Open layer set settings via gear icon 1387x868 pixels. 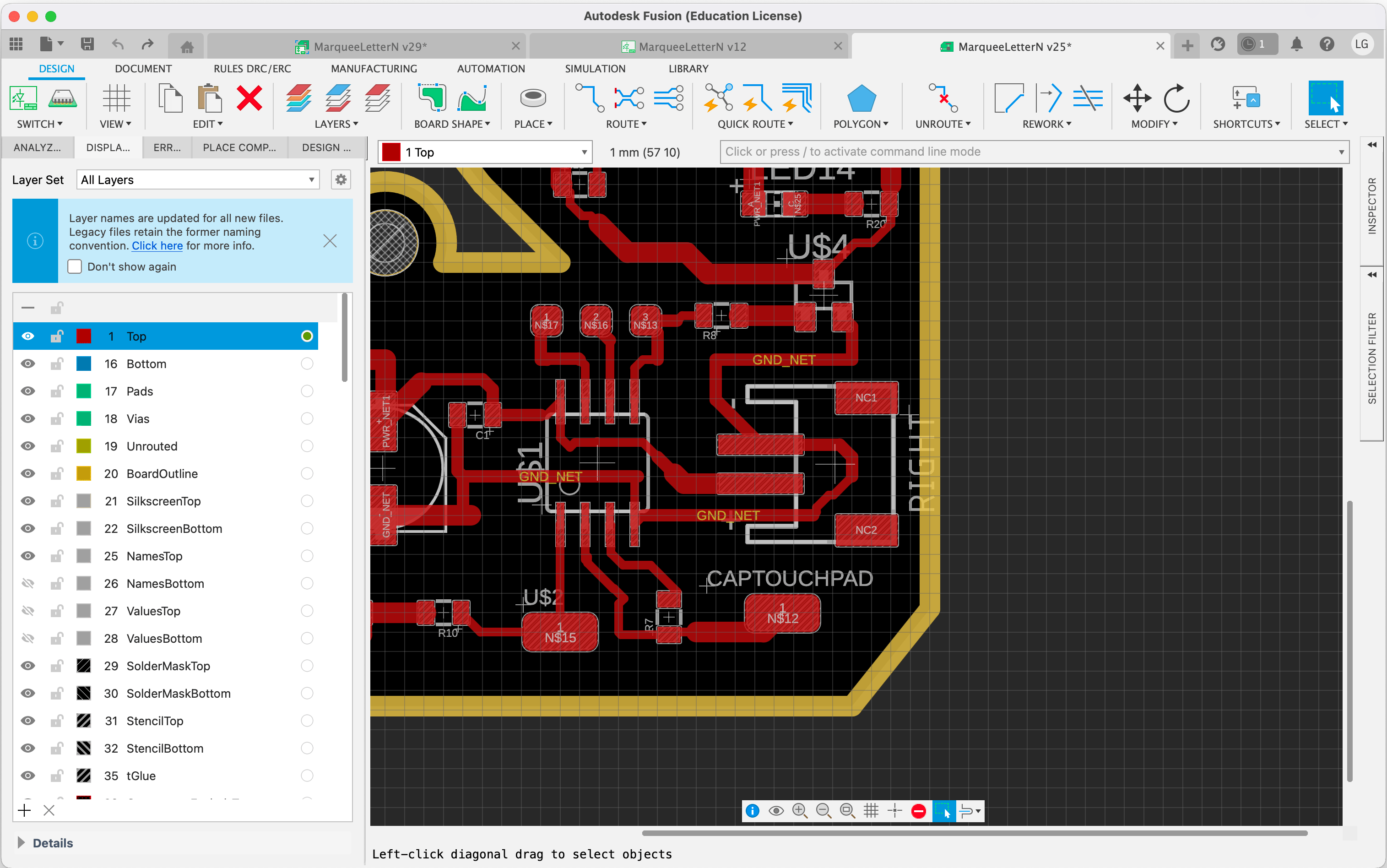(341, 179)
